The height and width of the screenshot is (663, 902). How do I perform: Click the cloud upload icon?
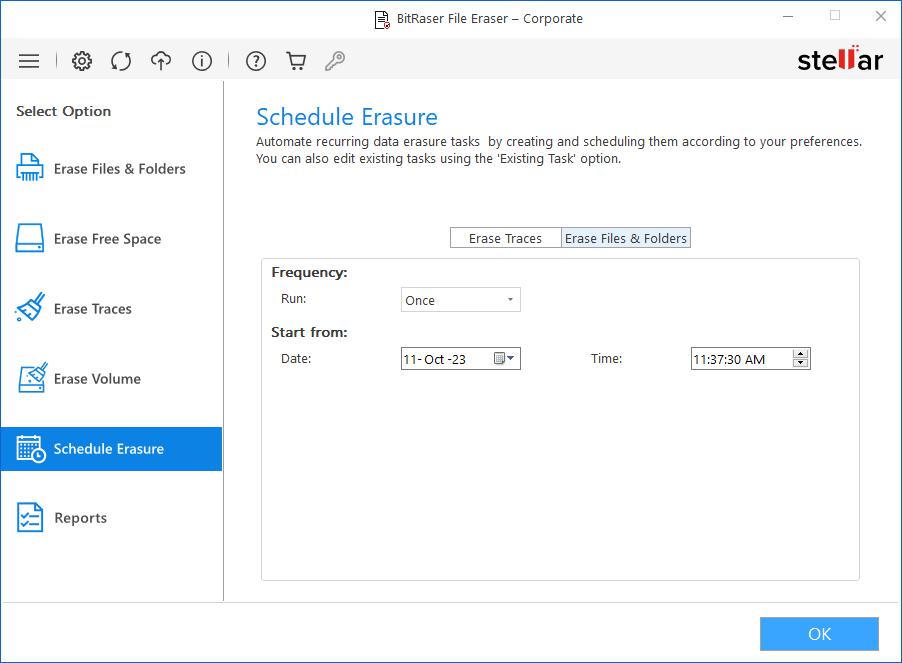pyautogui.click(x=161, y=61)
